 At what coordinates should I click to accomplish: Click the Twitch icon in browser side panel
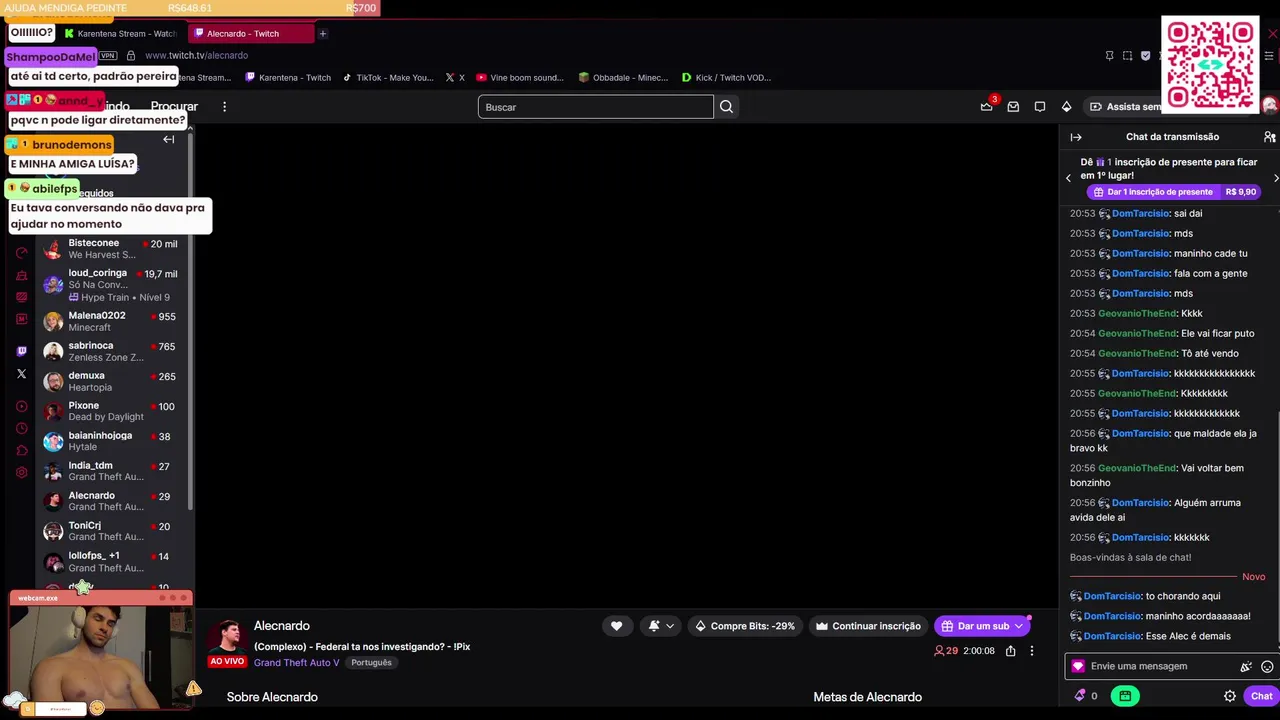(22, 351)
